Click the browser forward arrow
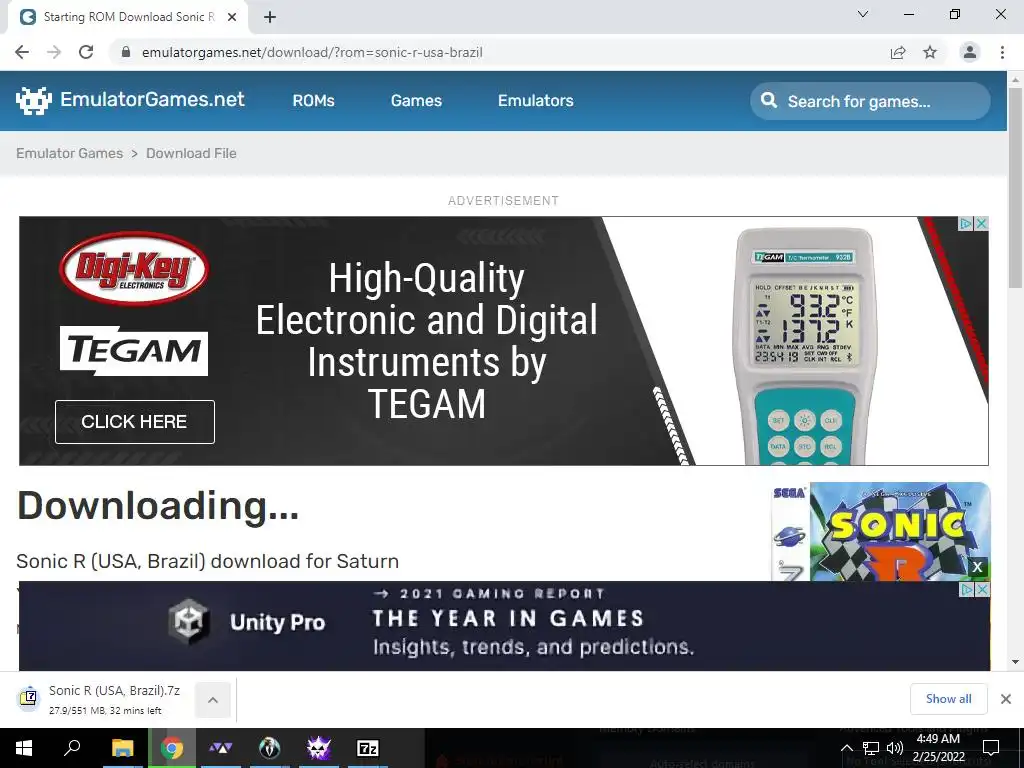1024x768 pixels. (54, 52)
